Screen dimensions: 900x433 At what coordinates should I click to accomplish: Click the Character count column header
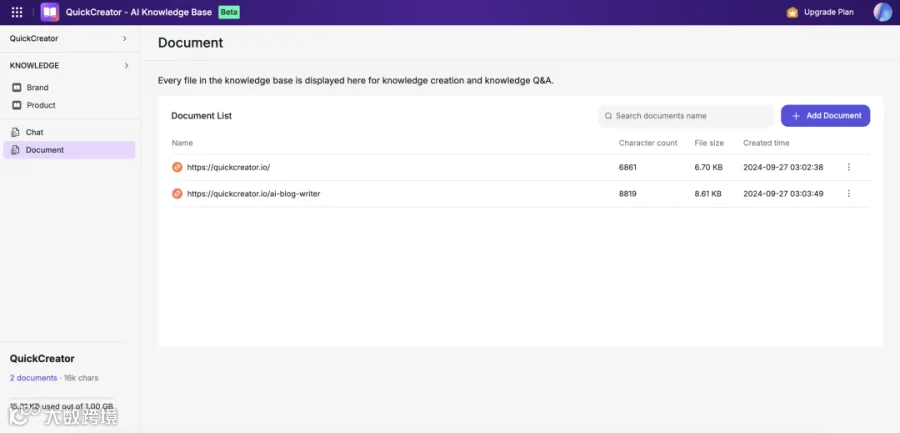648,143
